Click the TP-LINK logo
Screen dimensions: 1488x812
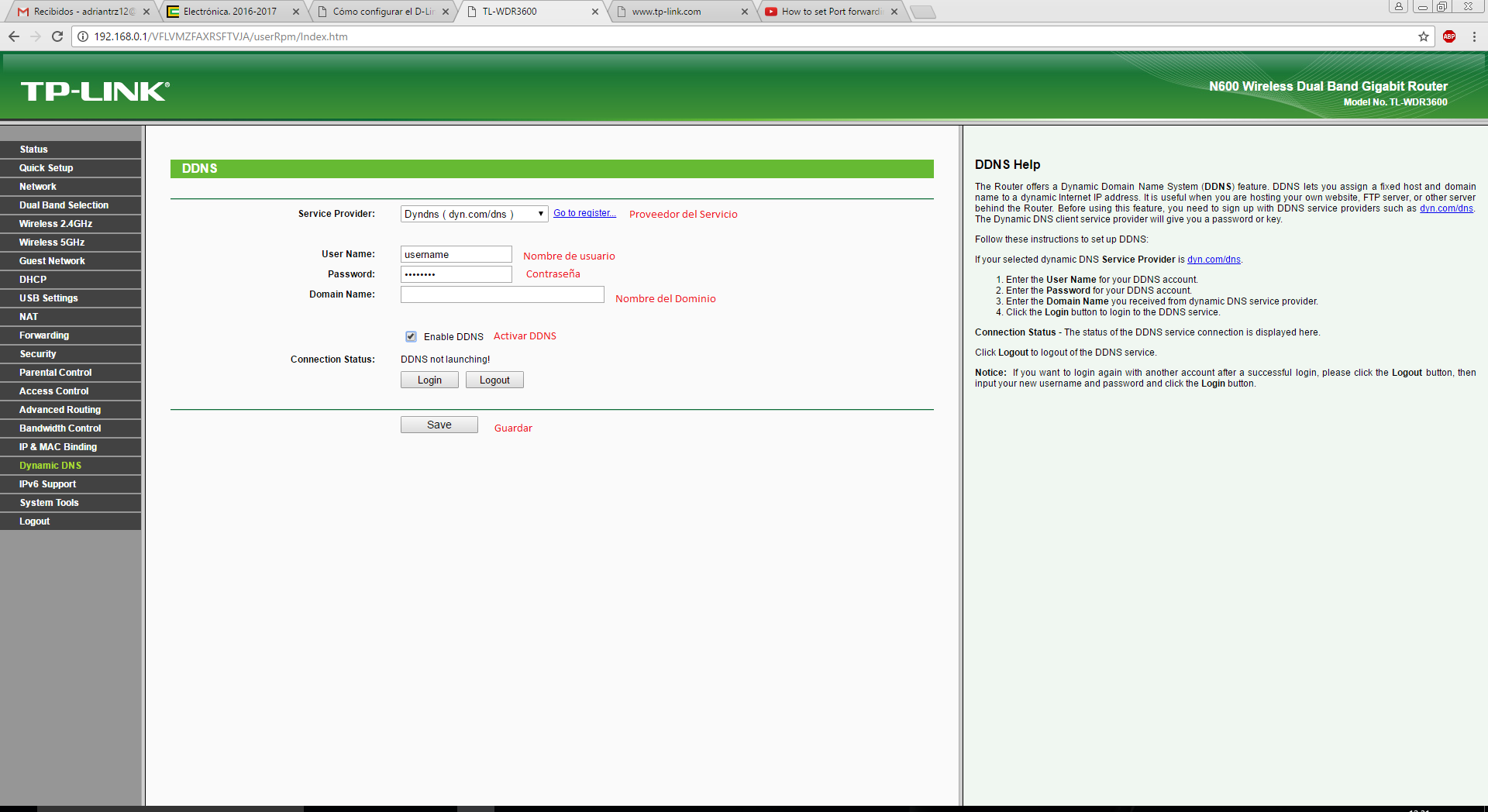point(95,91)
